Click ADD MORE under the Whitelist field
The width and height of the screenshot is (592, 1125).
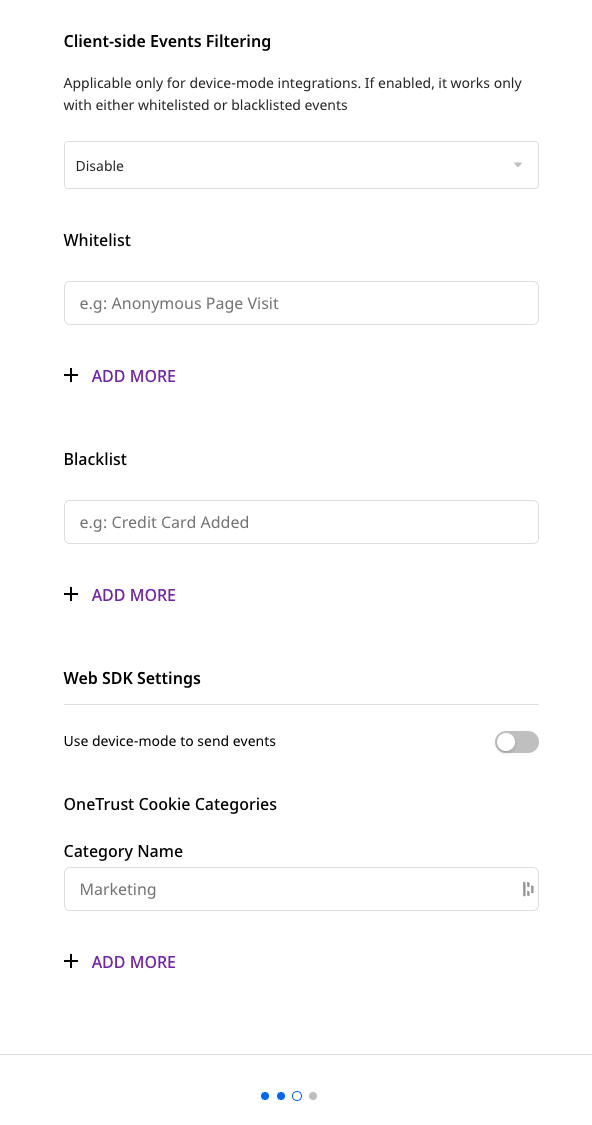coord(133,375)
